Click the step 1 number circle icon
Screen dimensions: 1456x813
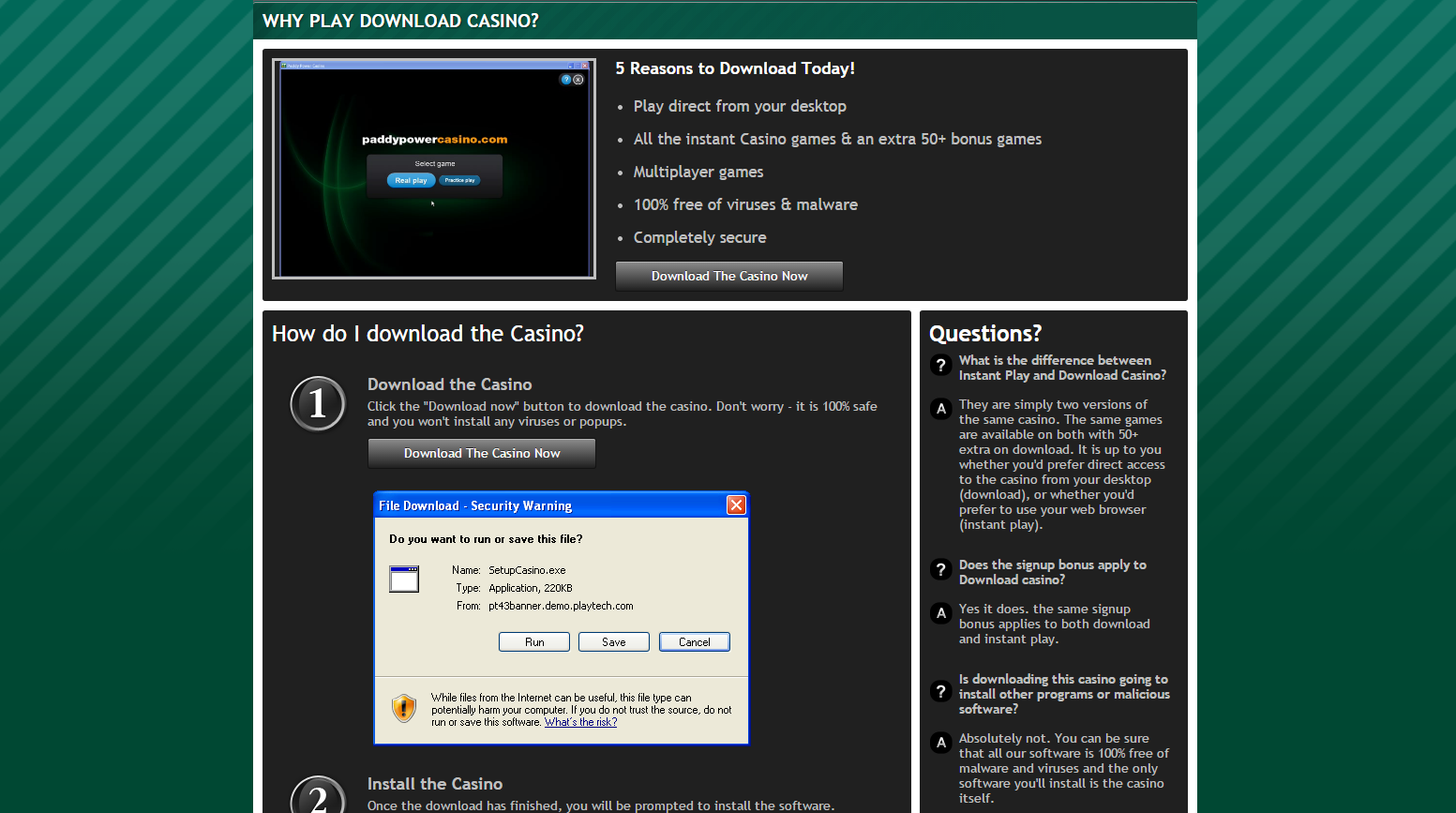click(318, 403)
